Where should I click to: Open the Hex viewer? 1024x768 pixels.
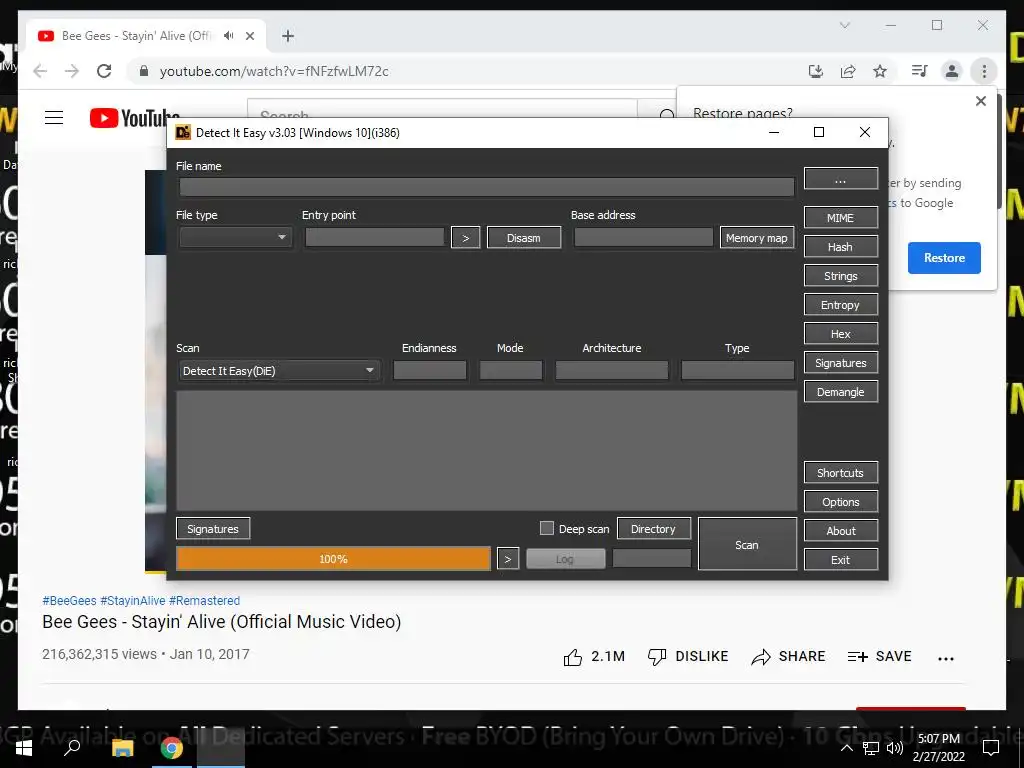point(840,334)
